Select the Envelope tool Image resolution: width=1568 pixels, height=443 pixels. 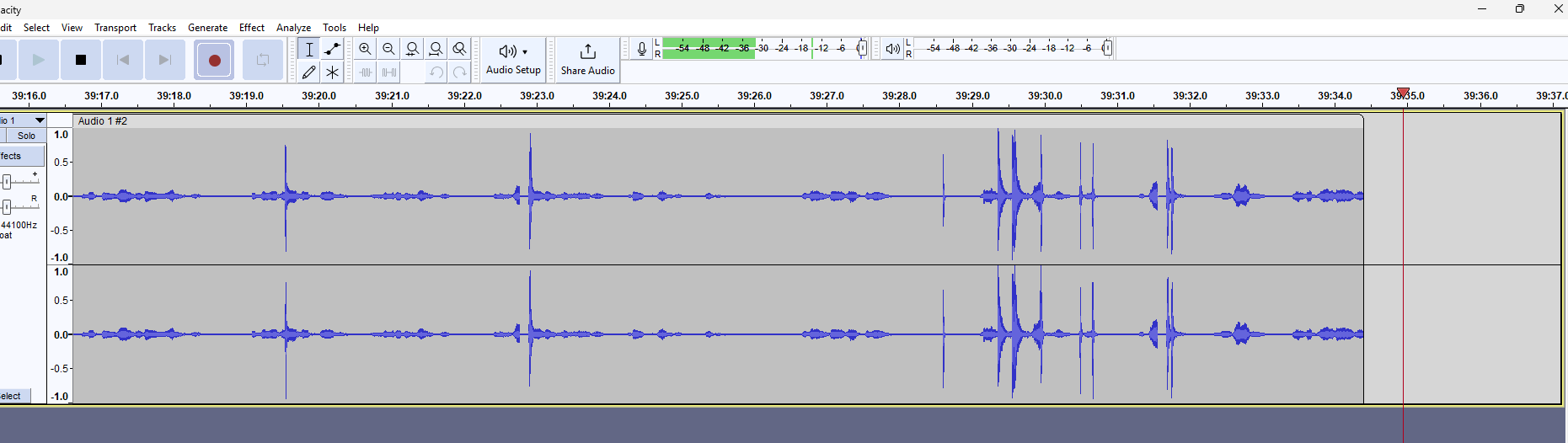[333, 49]
